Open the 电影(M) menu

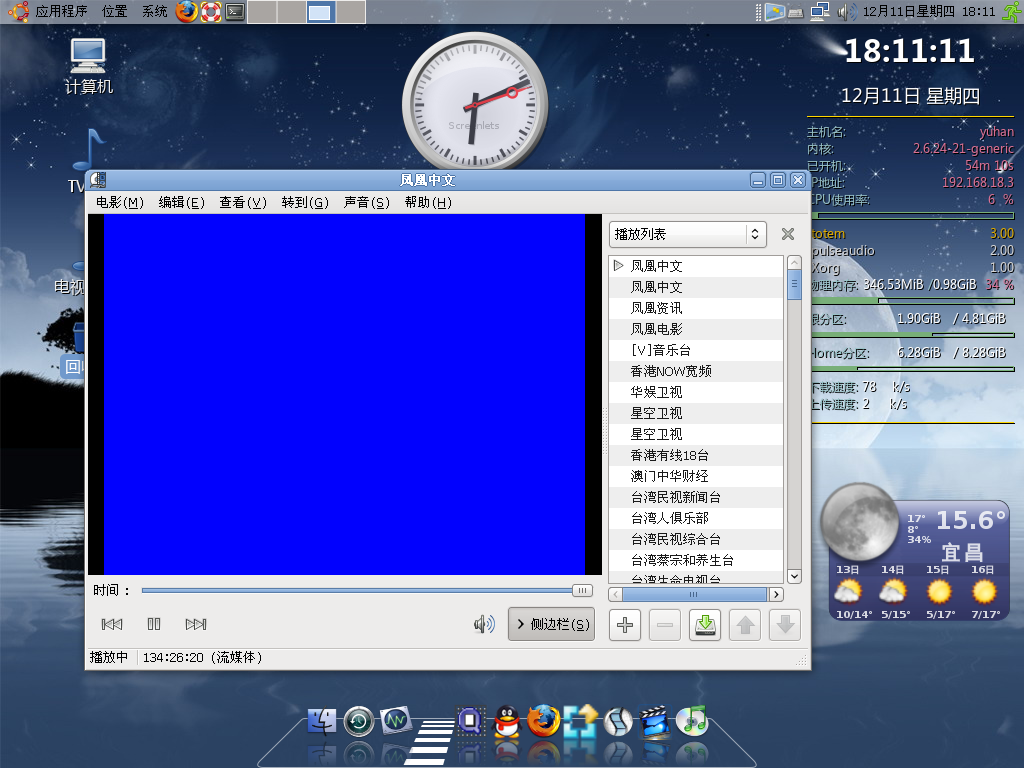click(x=120, y=202)
